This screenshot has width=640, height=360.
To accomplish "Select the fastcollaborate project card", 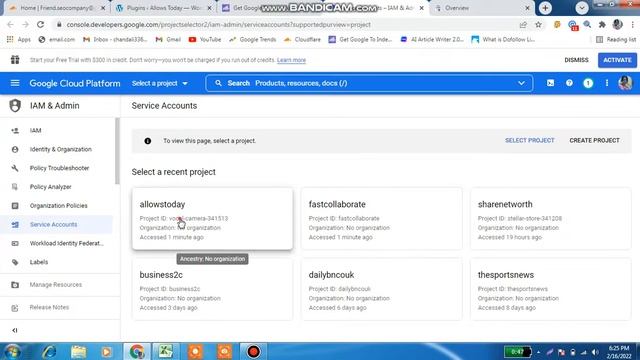I will 382,219.
